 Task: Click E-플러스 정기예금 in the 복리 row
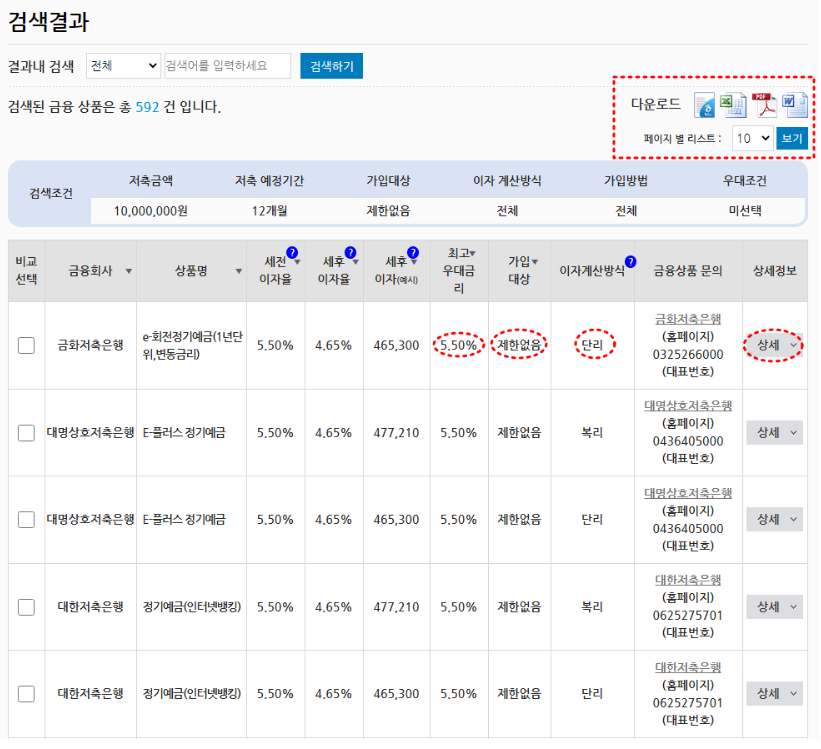[x=184, y=433]
